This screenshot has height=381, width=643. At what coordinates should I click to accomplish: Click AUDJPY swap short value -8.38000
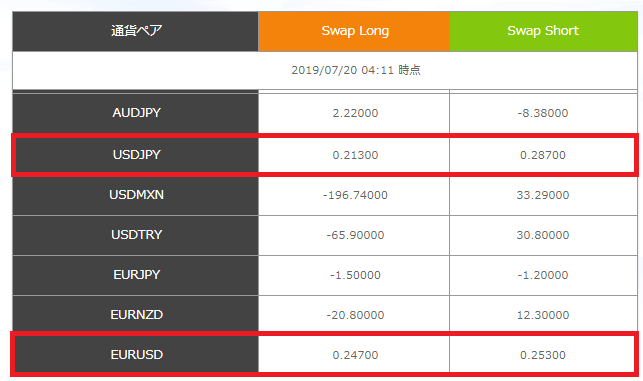[x=543, y=113]
